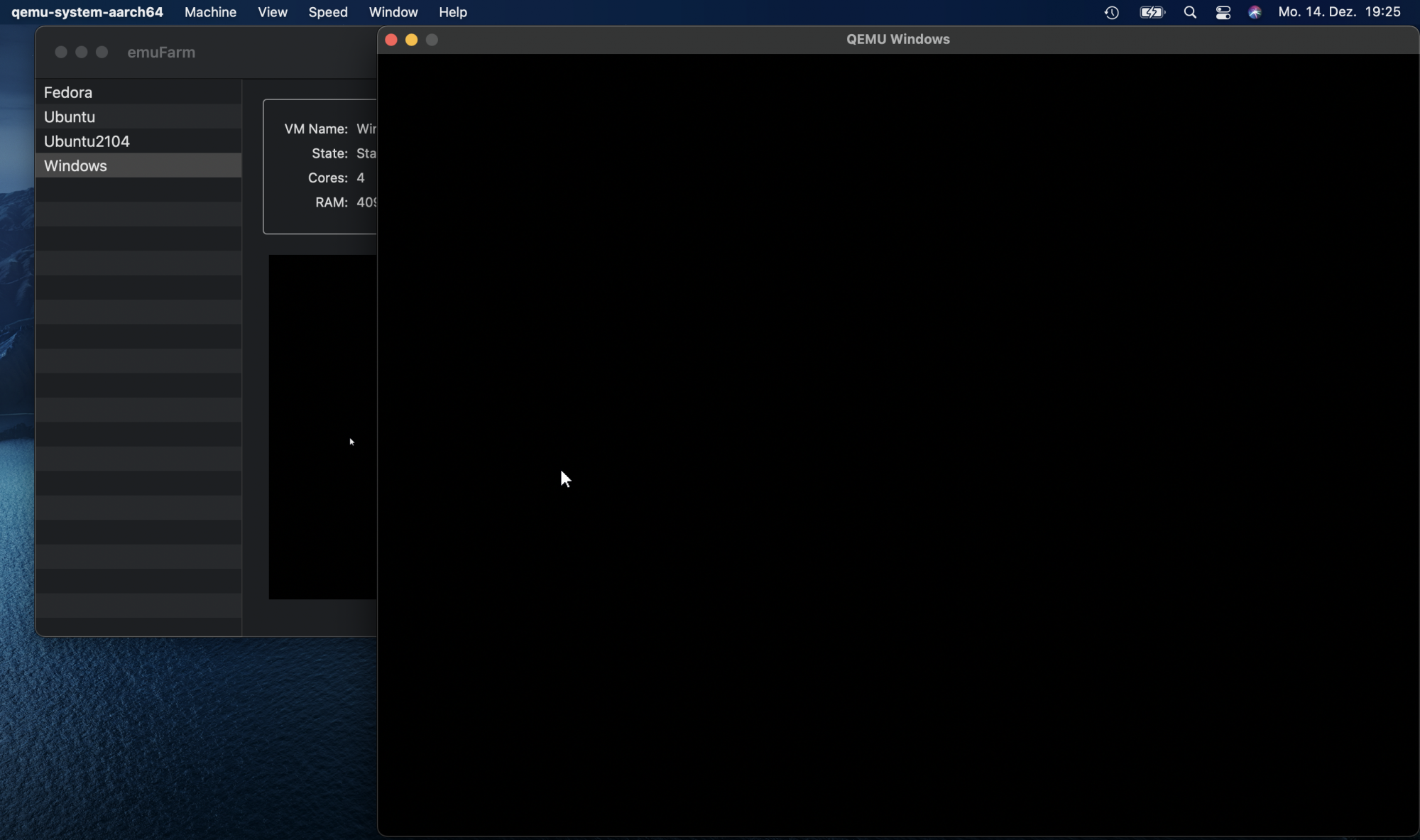Viewport: 1420px width, 840px height.
Task: Open qemu-system-aarch64 application menu
Action: [87, 12]
